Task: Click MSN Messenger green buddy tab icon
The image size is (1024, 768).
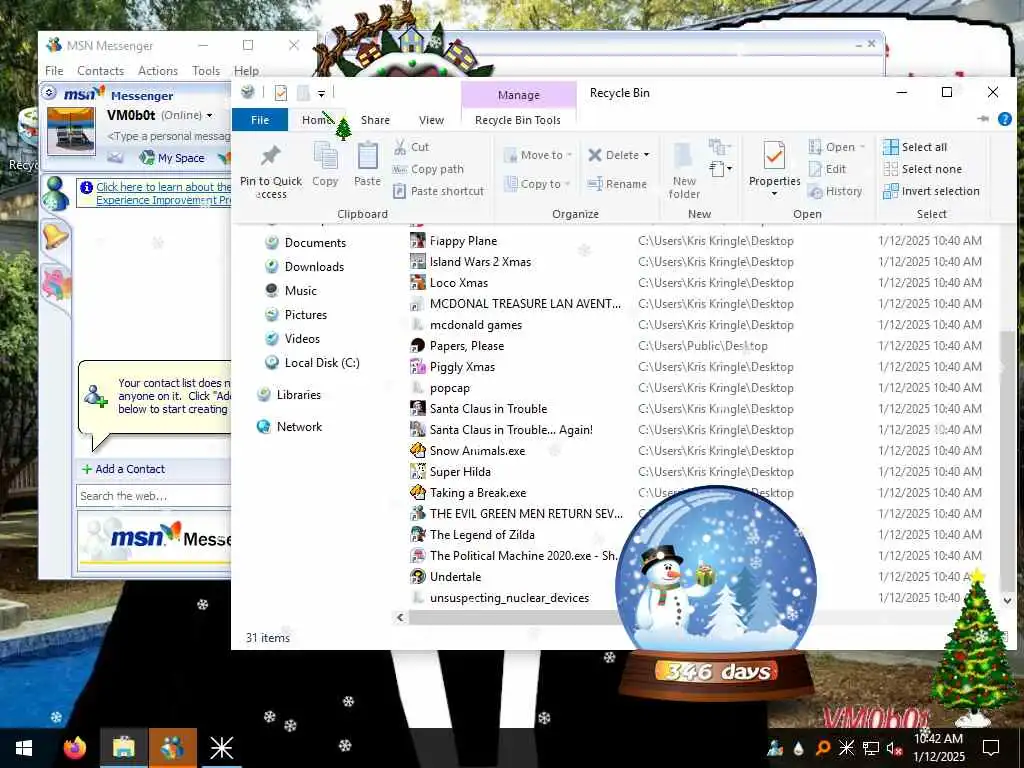Action: pyautogui.click(x=55, y=193)
